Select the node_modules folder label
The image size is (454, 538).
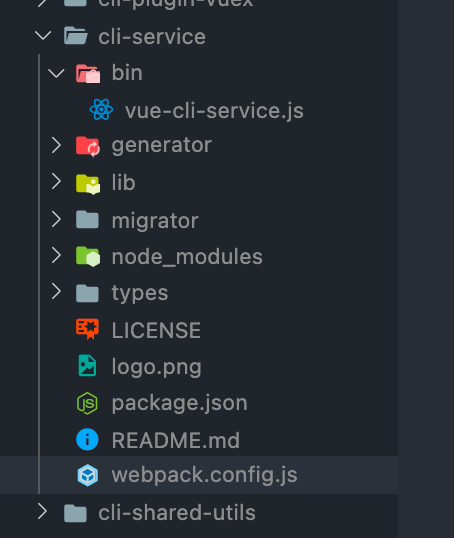[187, 257]
